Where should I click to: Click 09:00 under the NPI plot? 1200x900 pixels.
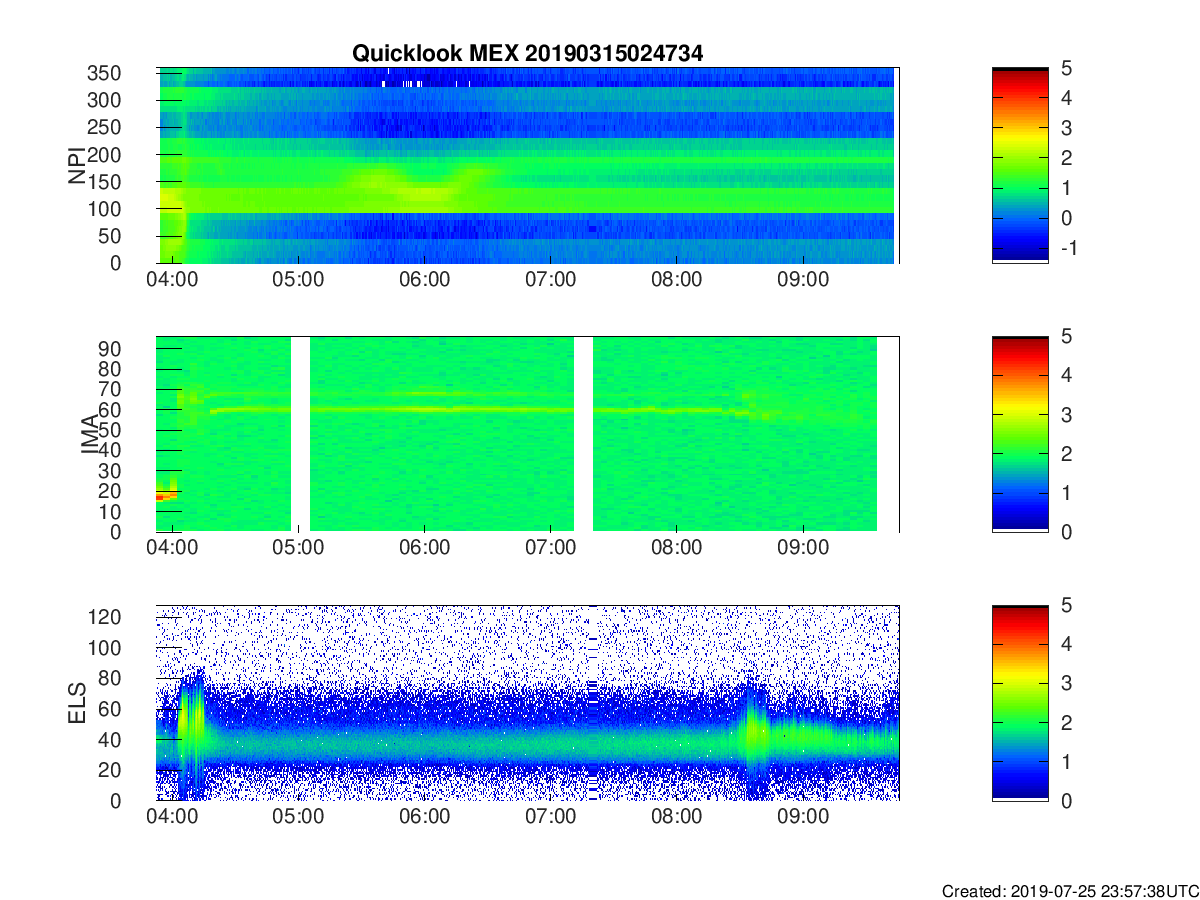(803, 279)
